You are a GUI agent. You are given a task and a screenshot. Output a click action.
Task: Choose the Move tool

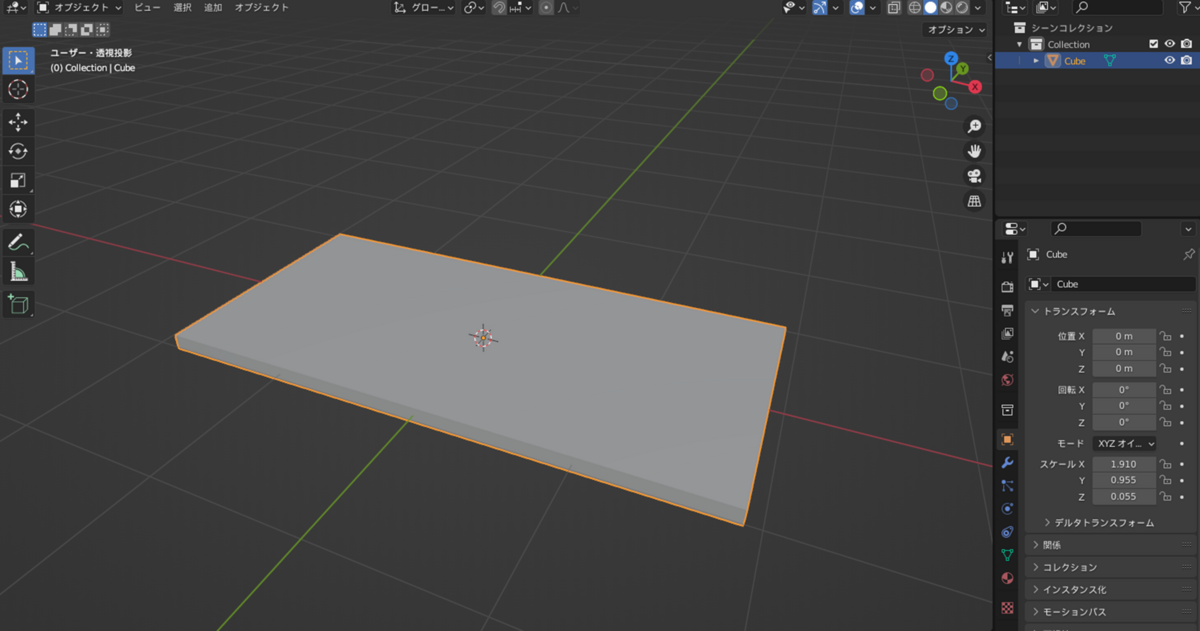point(18,122)
